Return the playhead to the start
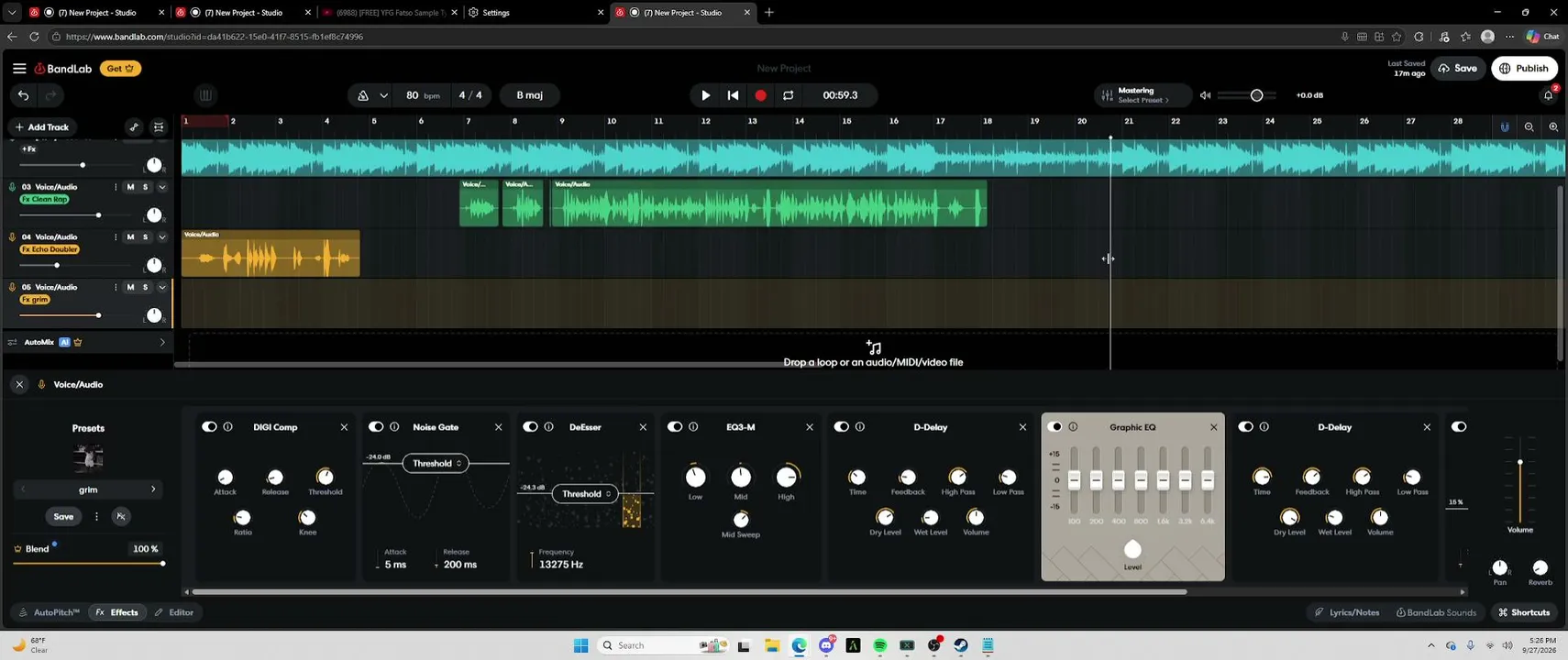1568x660 pixels. (733, 95)
